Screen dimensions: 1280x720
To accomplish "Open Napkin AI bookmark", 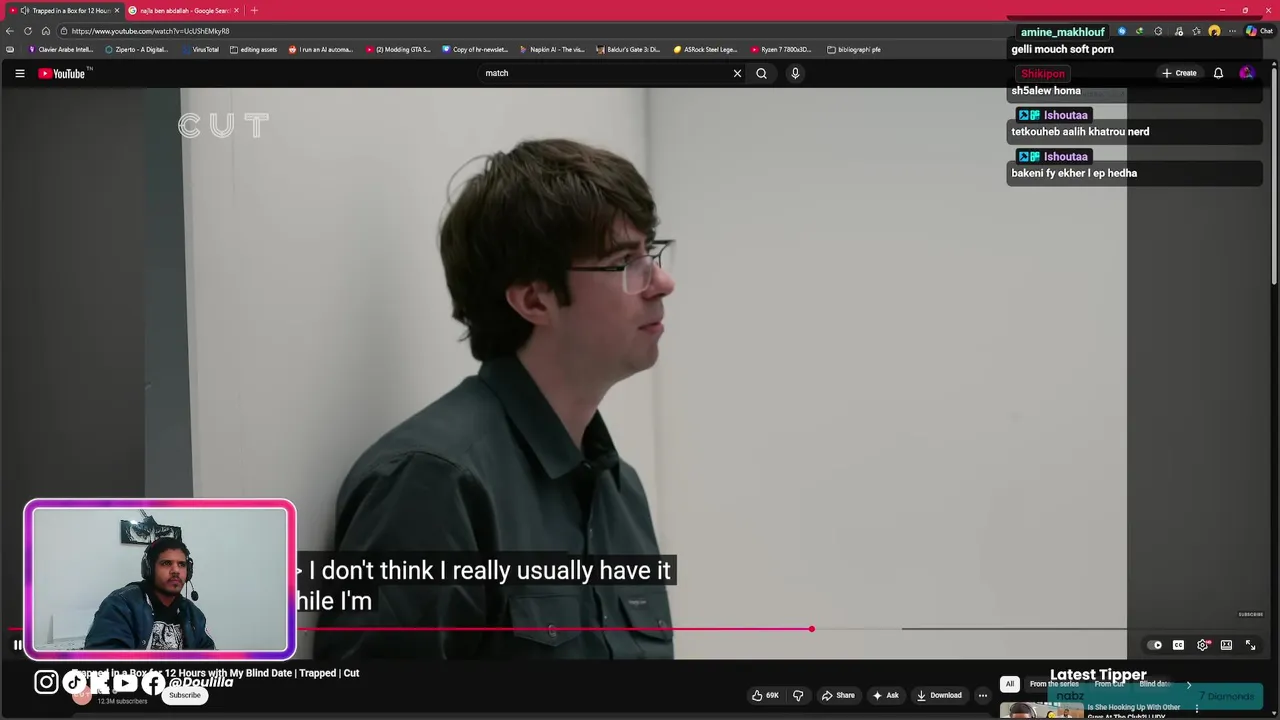I will [x=552, y=49].
